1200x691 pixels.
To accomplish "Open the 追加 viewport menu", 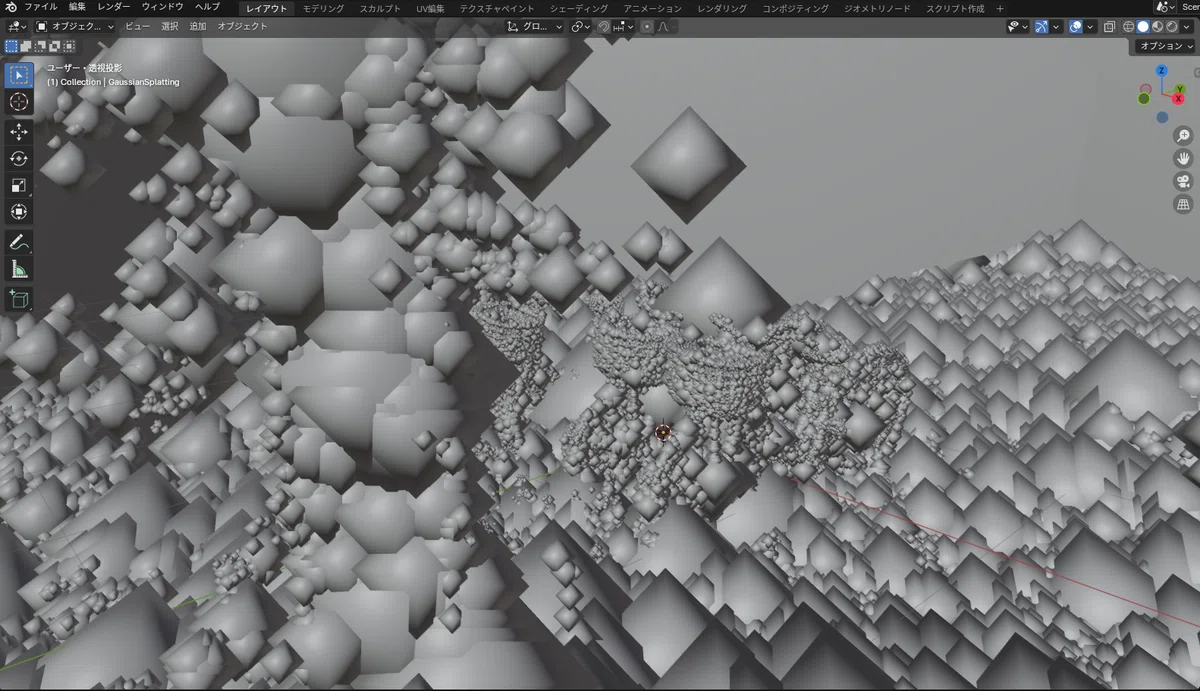I will pyautogui.click(x=198, y=27).
